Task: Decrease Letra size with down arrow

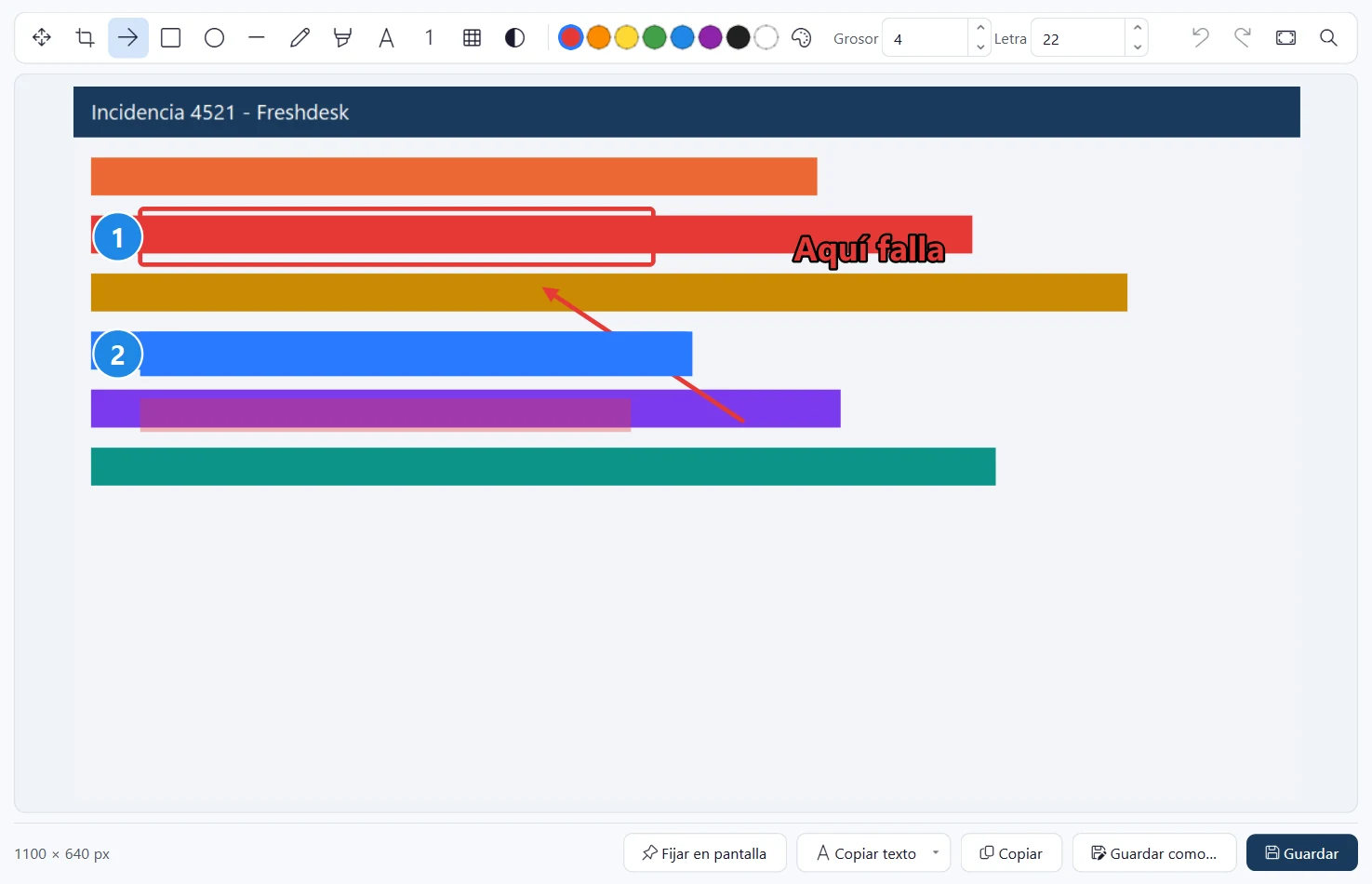Action: (1138, 47)
